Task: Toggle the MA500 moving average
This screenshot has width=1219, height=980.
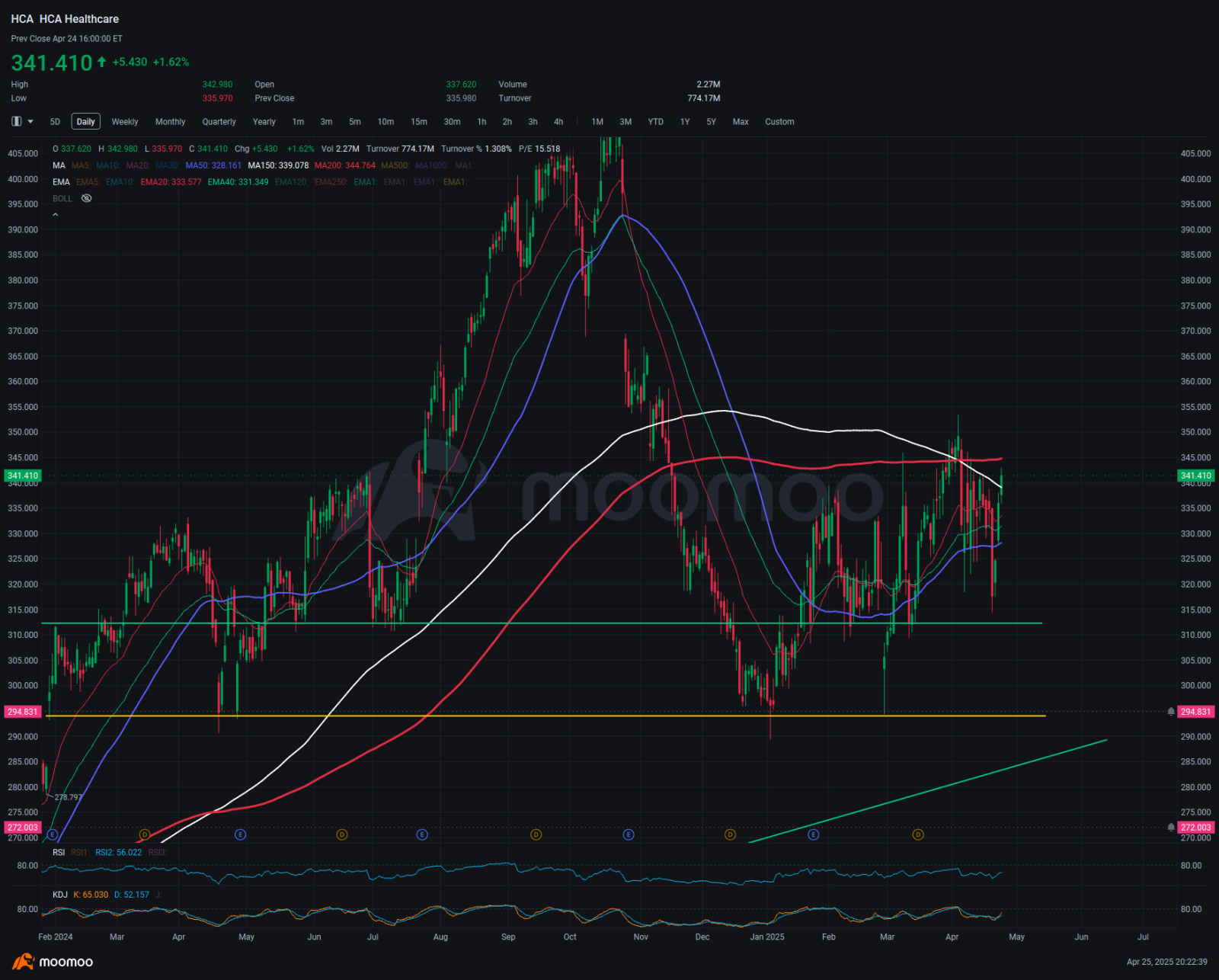Action: click(x=395, y=165)
